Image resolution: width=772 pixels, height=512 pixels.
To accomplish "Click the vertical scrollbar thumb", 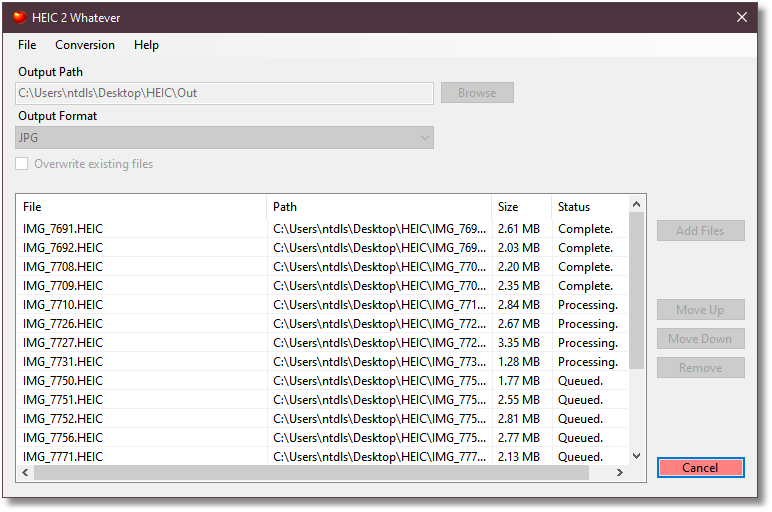I will tap(636, 290).
